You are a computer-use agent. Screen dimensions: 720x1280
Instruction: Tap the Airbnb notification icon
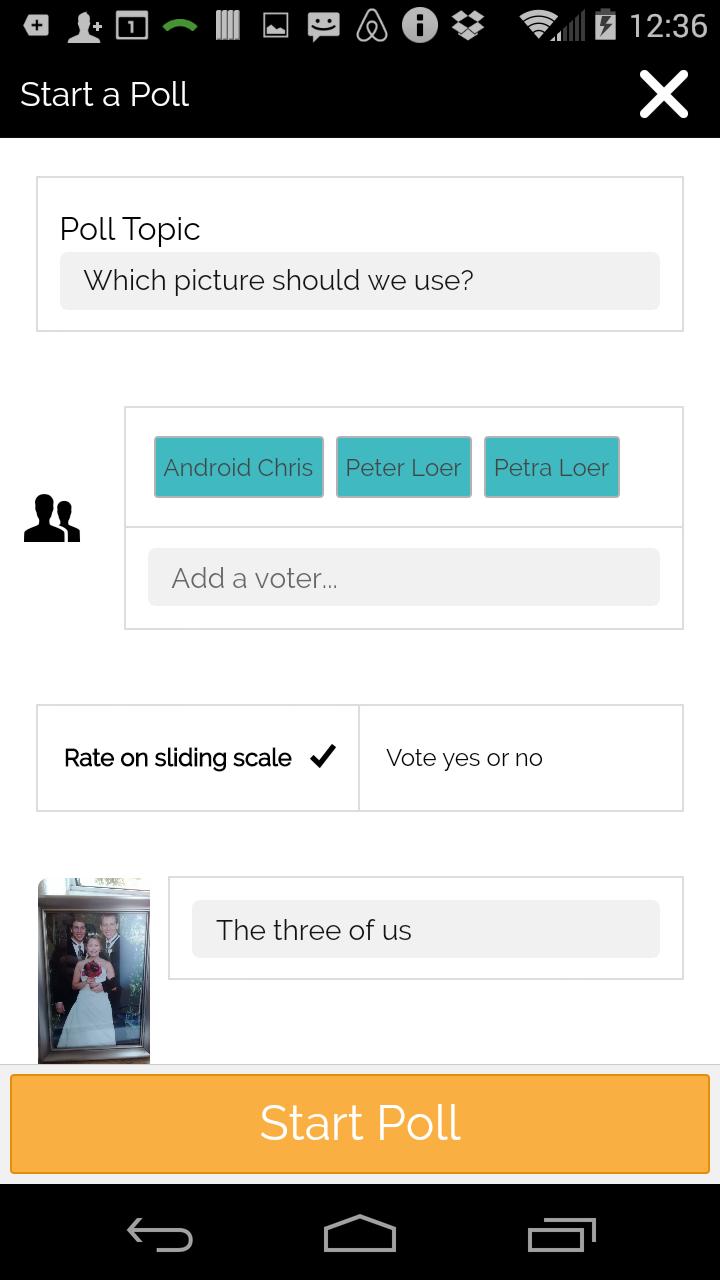coord(372,26)
